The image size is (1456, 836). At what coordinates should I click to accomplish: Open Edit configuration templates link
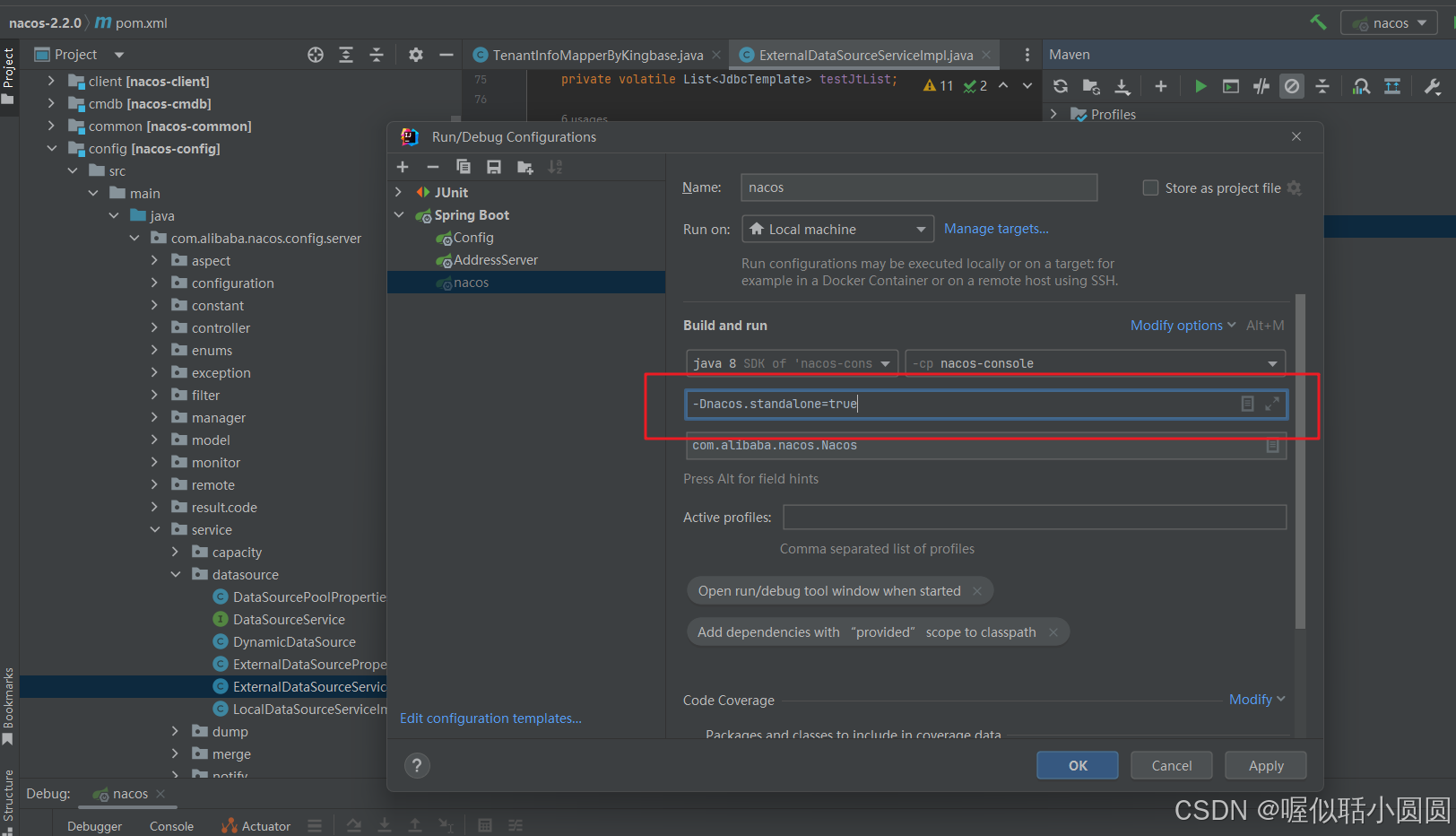coord(490,718)
